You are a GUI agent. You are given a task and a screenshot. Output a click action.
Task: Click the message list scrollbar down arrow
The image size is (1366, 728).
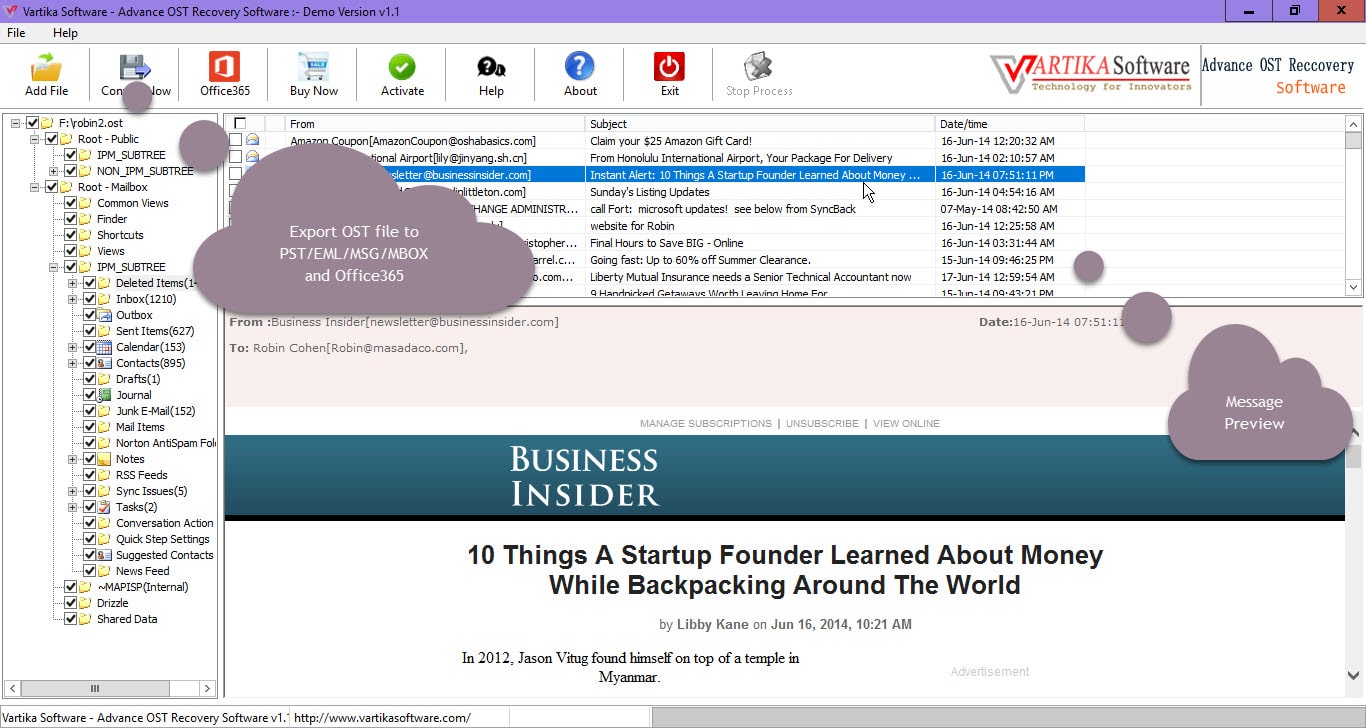1354,288
